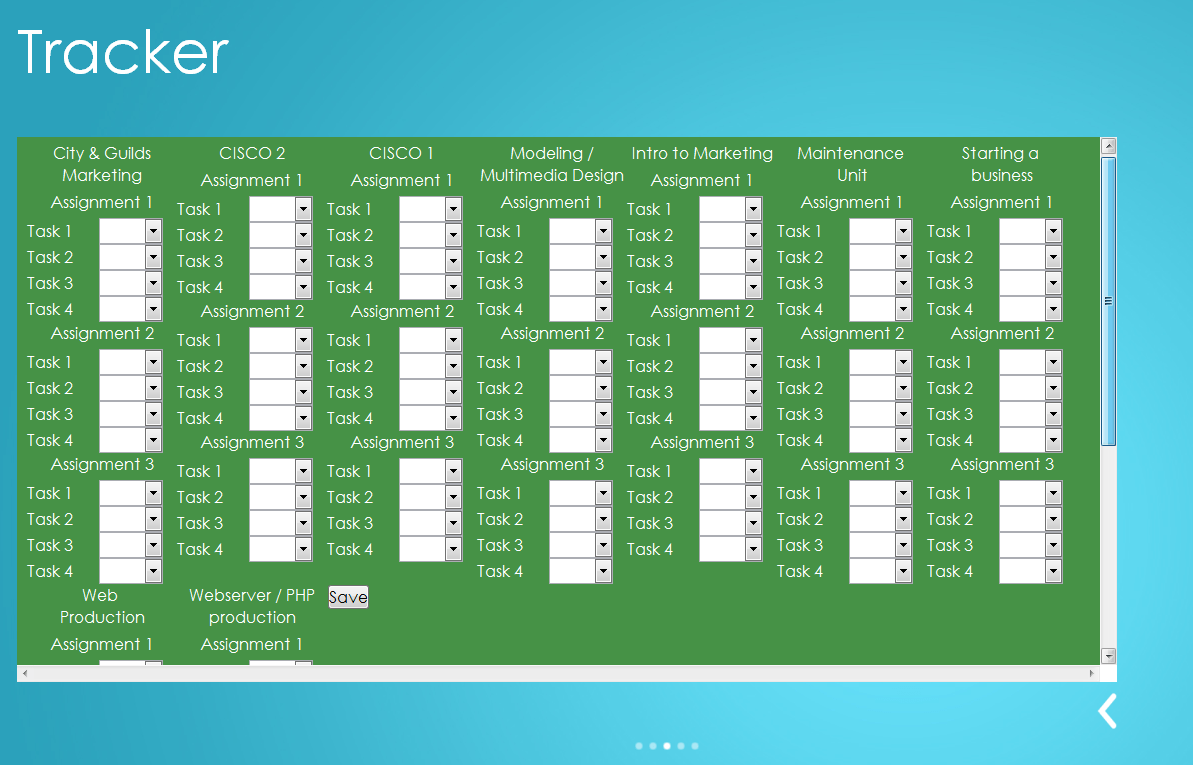Click vertical scrollbar down arrow
This screenshot has height=765, width=1193.
tap(1109, 656)
